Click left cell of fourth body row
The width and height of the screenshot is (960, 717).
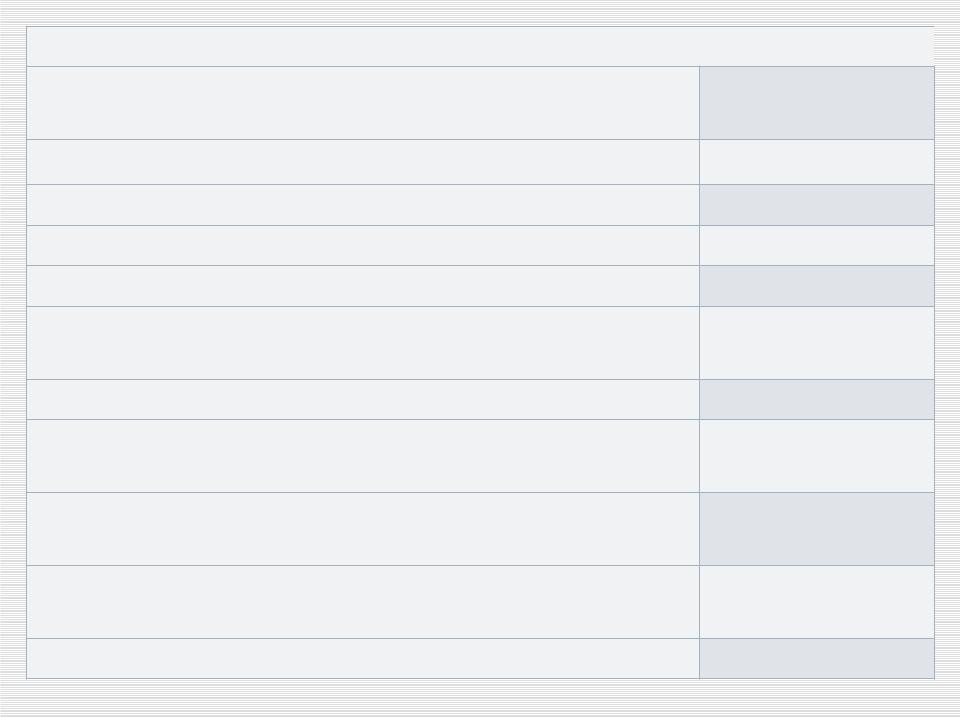(x=363, y=246)
